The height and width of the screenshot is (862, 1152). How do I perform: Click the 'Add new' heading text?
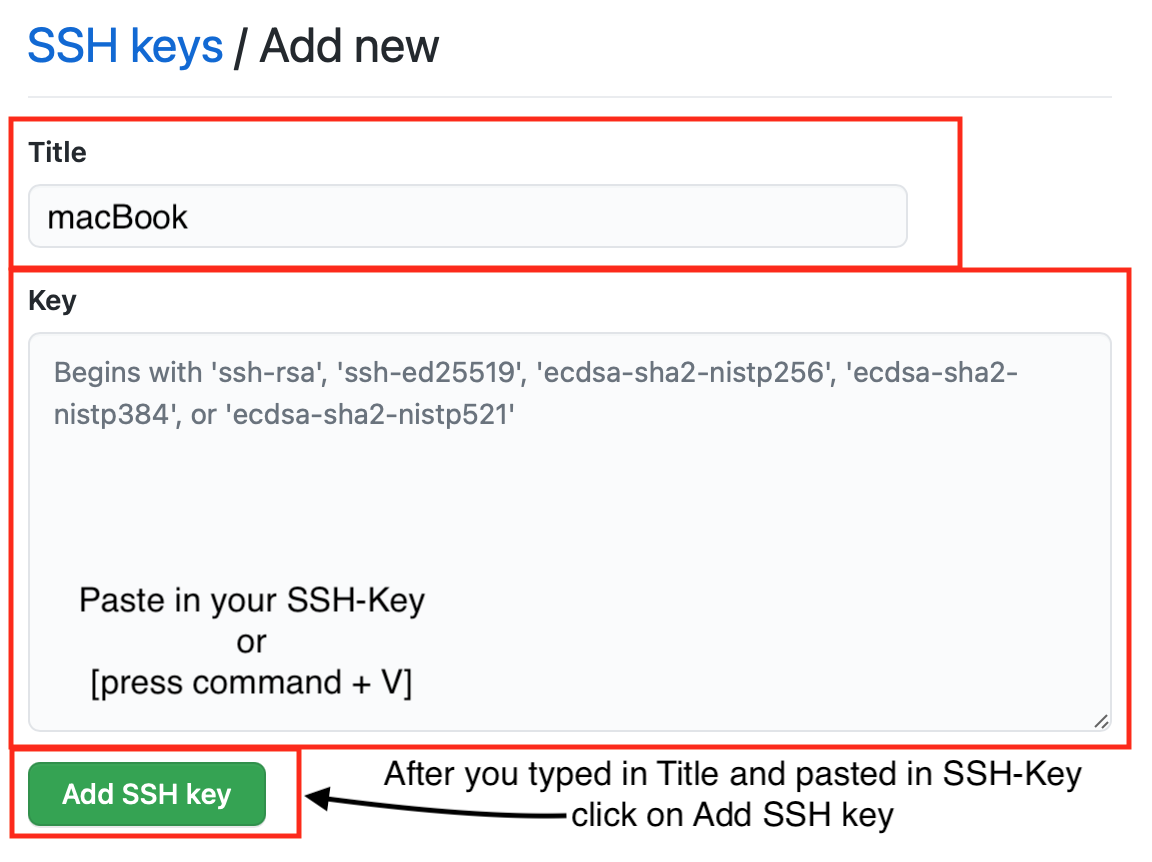pos(349,46)
